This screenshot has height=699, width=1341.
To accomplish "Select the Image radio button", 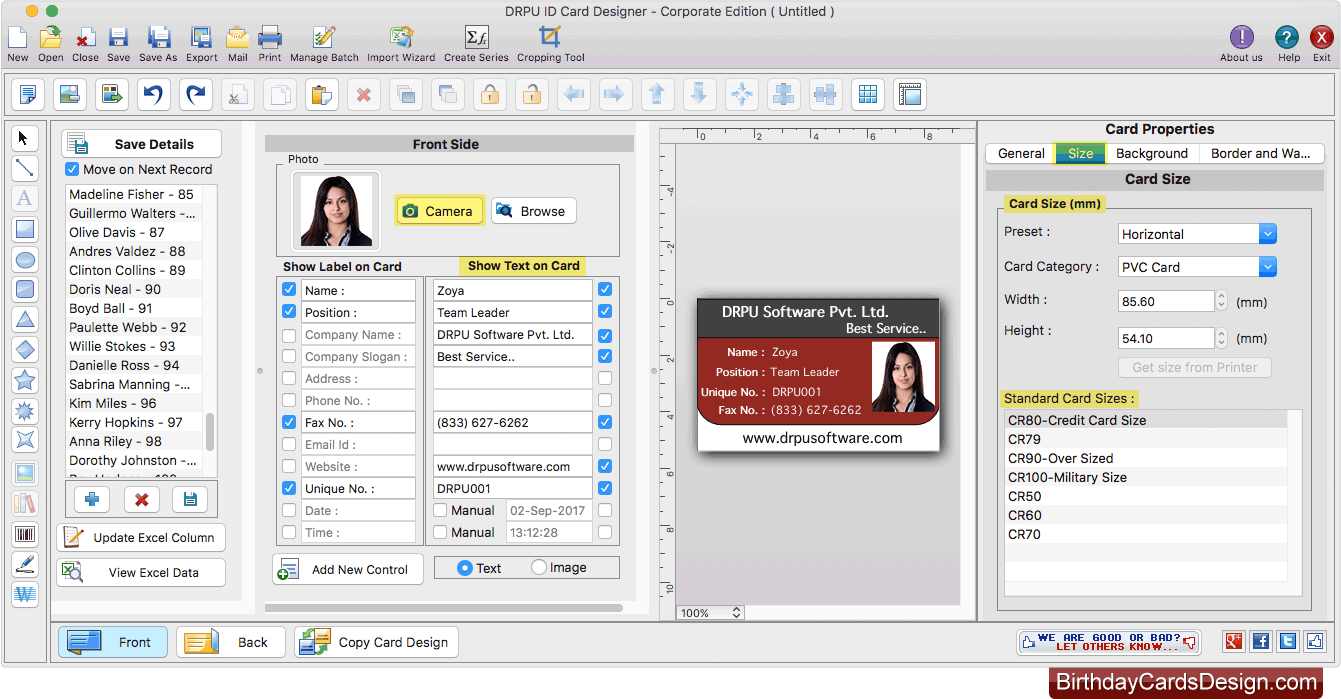I will (x=539, y=567).
